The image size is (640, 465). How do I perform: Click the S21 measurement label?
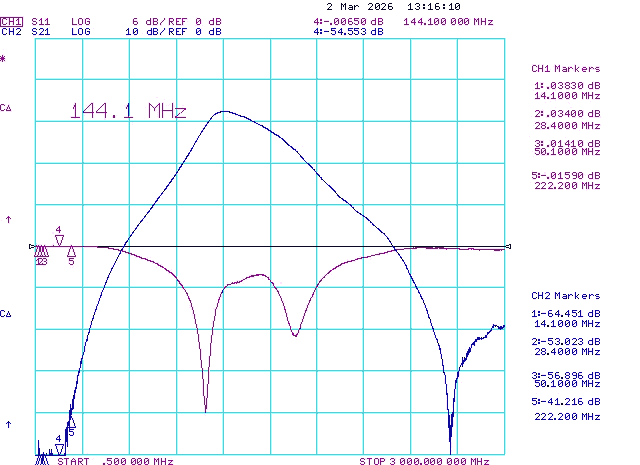pos(40,32)
